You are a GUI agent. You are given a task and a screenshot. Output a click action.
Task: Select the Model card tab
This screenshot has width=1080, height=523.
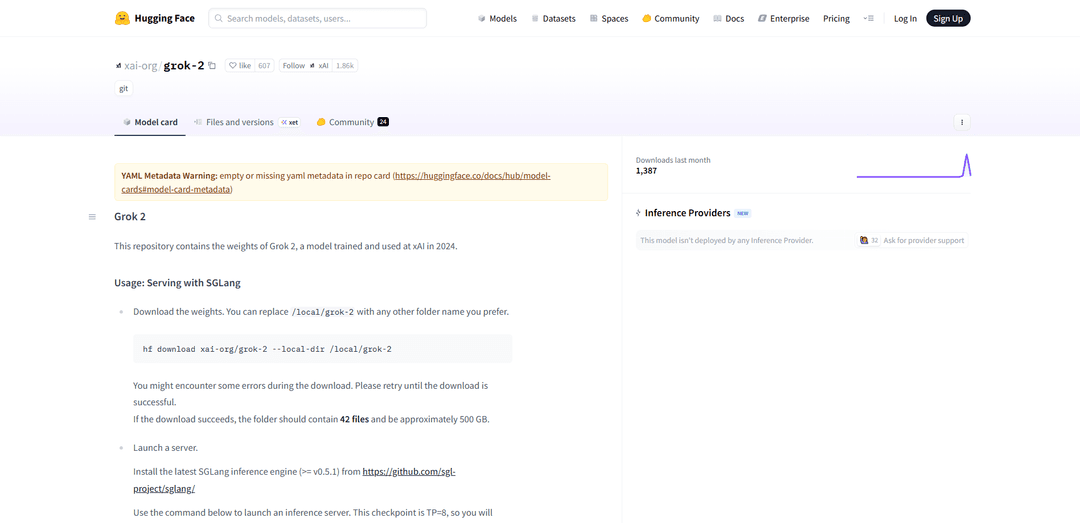tap(149, 122)
